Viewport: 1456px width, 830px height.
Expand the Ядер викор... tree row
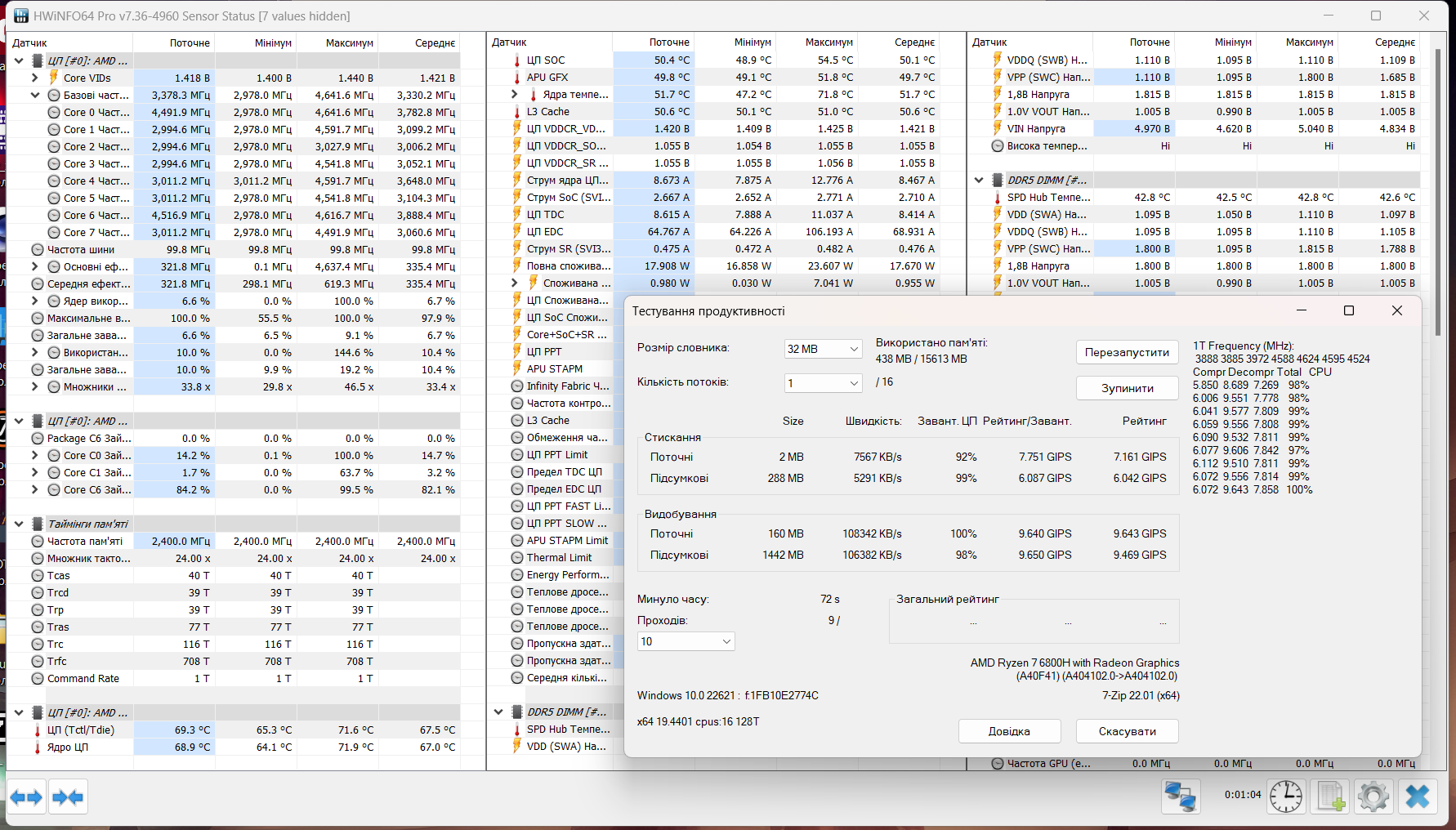pyautogui.click(x=34, y=301)
